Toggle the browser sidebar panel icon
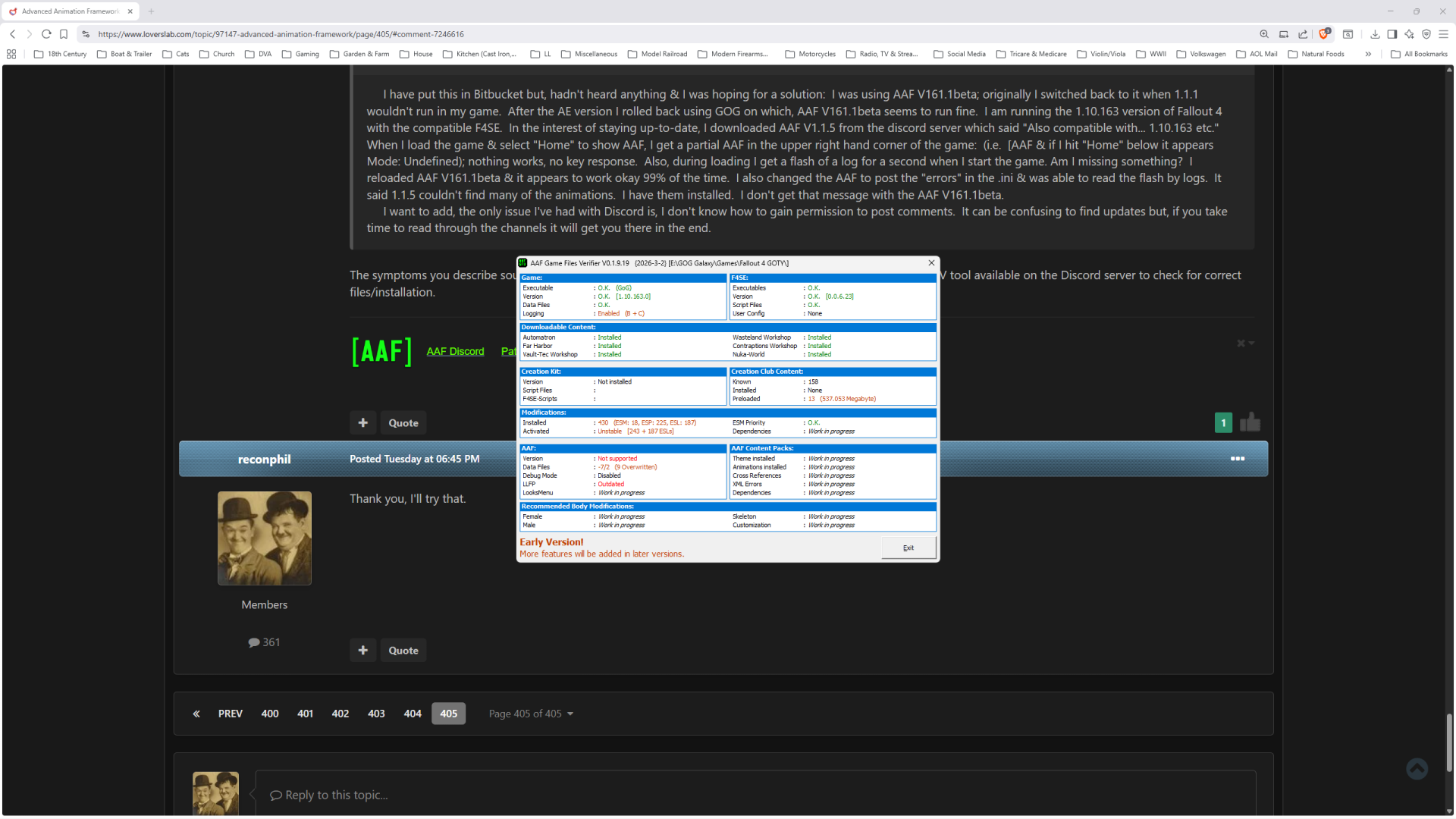 (x=1392, y=34)
